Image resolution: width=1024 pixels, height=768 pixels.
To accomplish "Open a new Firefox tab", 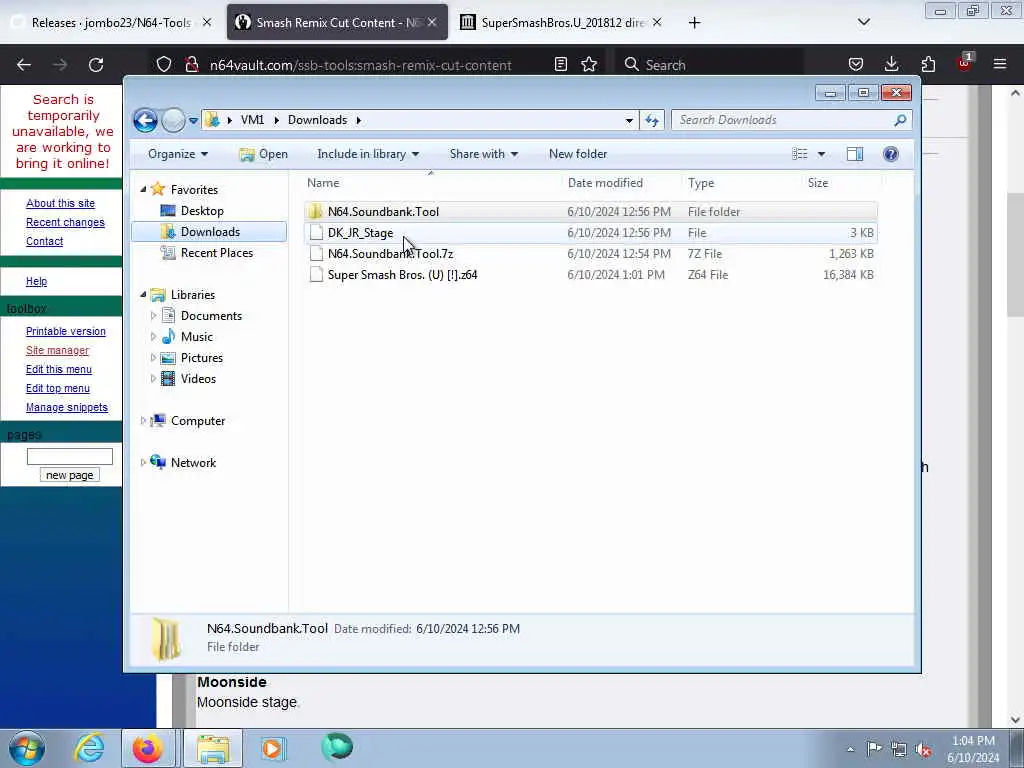I will (694, 23).
